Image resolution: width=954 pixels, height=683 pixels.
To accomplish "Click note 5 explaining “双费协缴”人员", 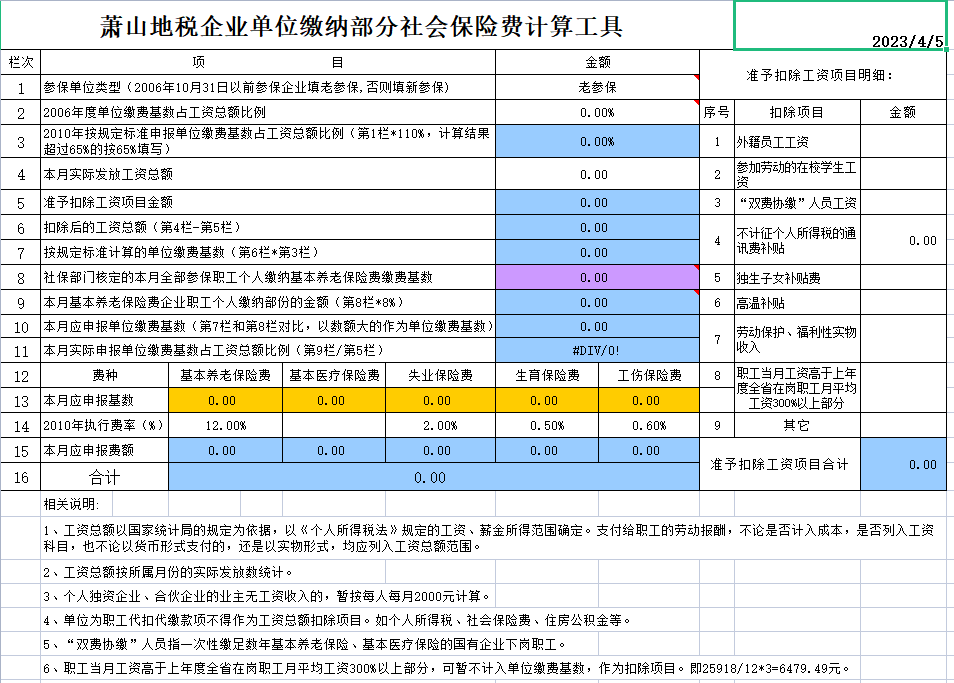I will tap(305, 644).
